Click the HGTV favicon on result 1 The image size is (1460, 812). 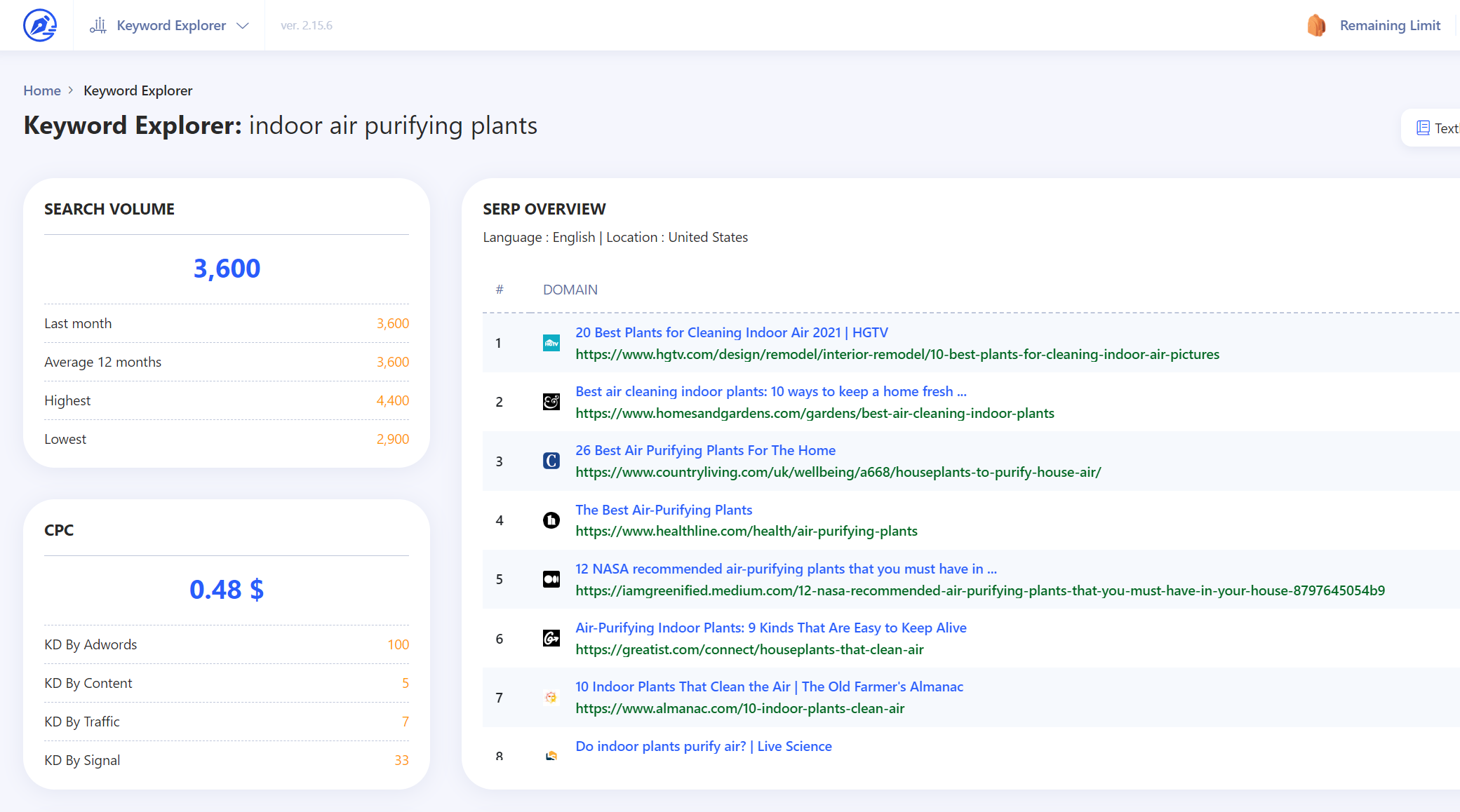click(x=551, y=343)
